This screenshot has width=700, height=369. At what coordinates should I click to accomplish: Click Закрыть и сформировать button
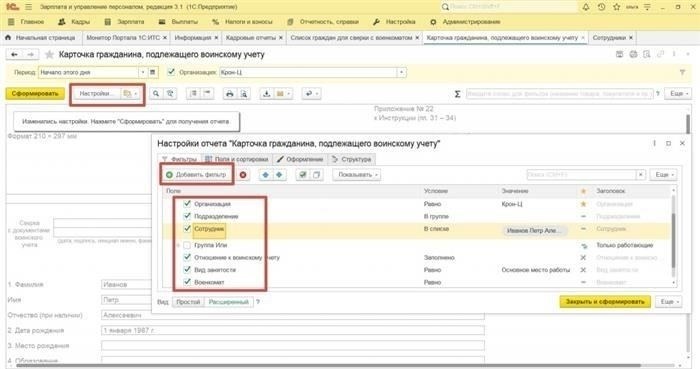[605, 302]
